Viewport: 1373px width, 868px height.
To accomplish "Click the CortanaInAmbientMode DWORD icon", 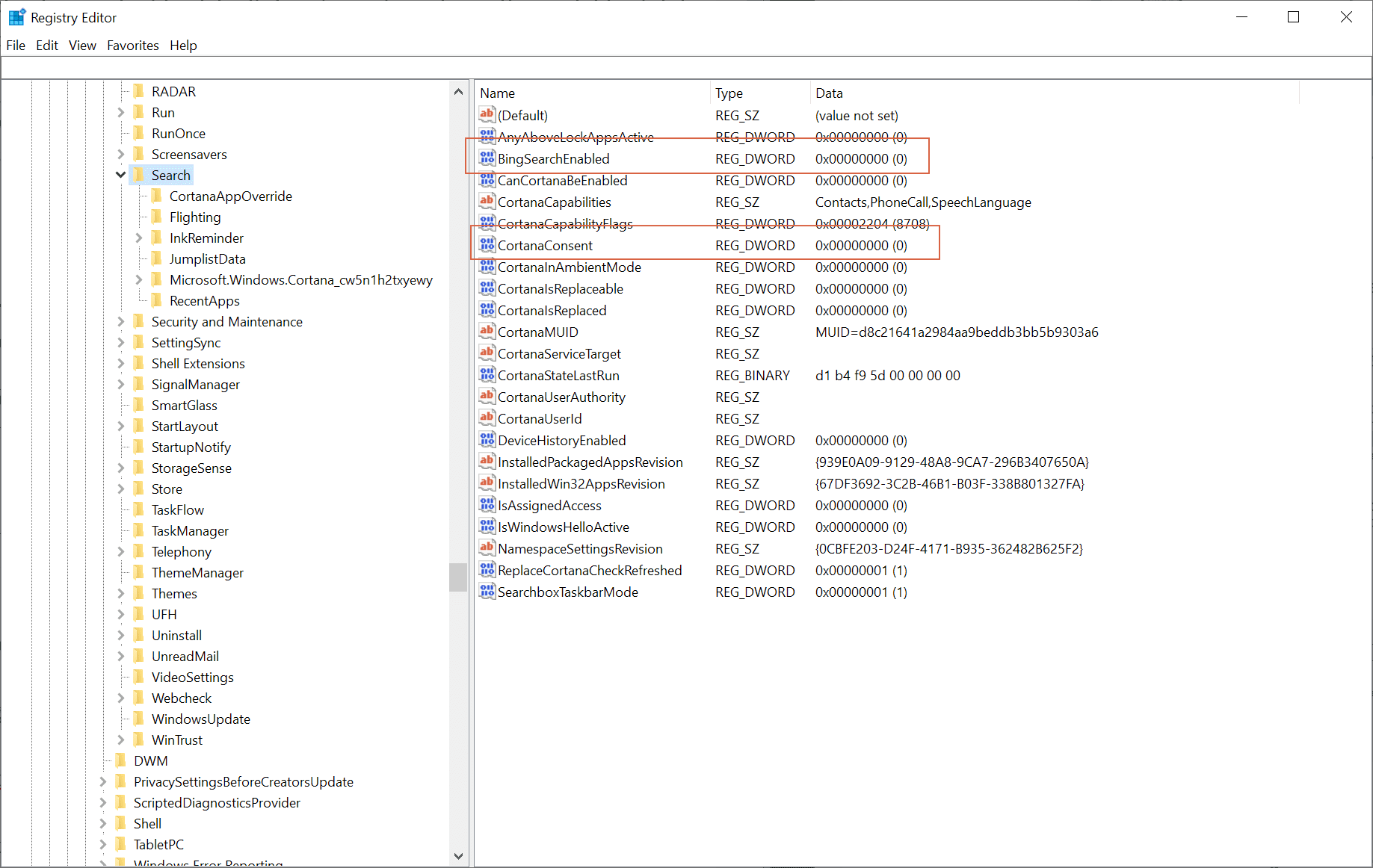I will coord(487,266).
